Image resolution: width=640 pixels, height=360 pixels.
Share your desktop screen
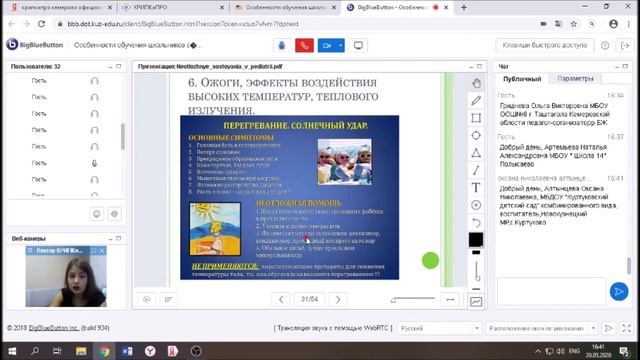(358, 45)
